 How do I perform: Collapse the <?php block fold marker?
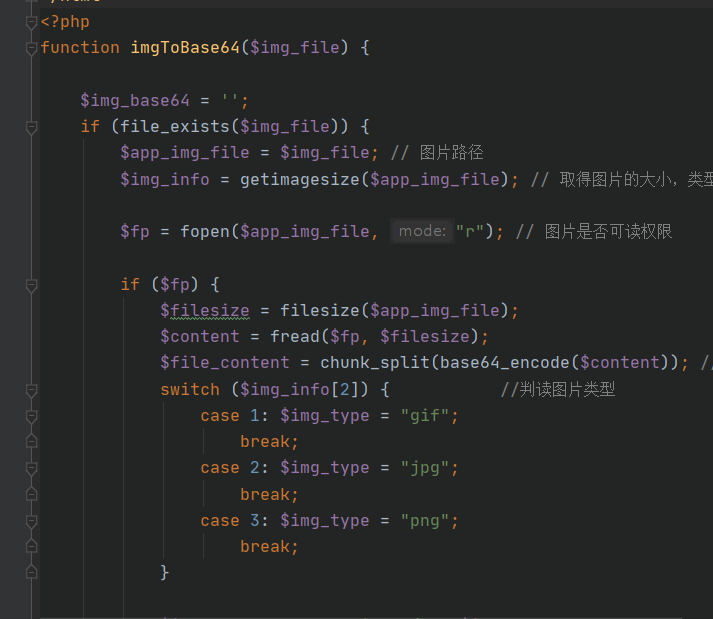click(31, 22)
